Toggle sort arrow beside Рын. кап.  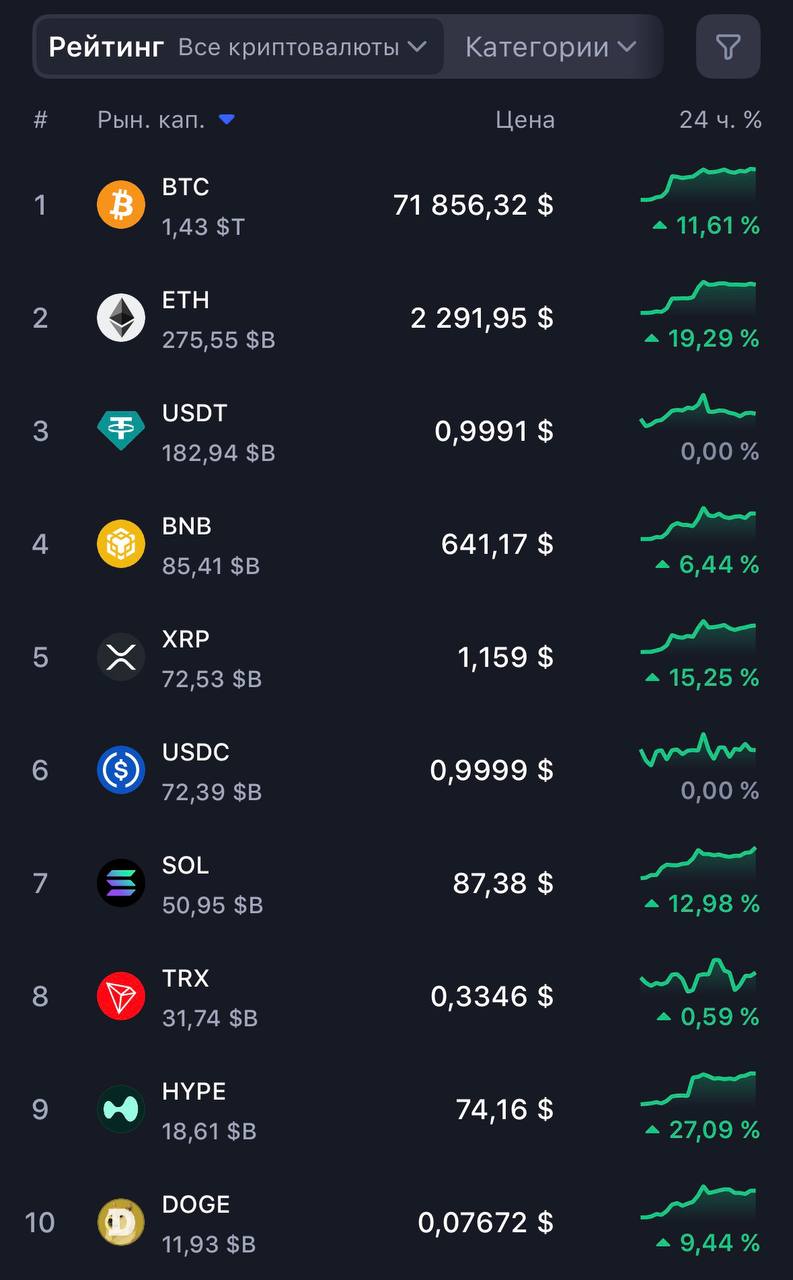click(227, 120)
